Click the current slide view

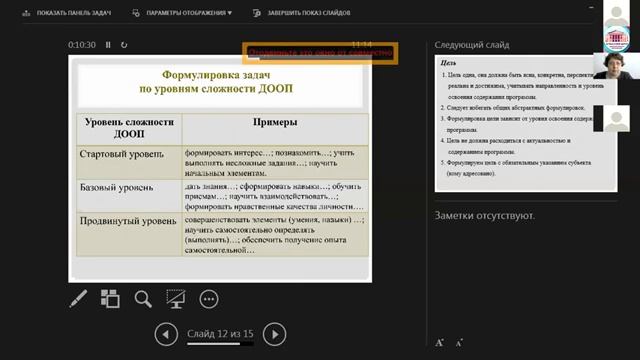coord(220,169)
